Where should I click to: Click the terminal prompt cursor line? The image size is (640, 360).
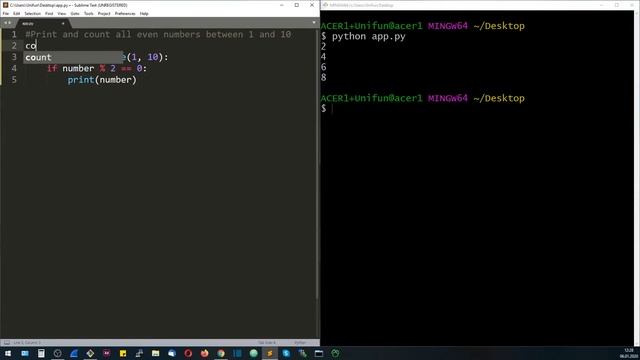pos(328,108)
